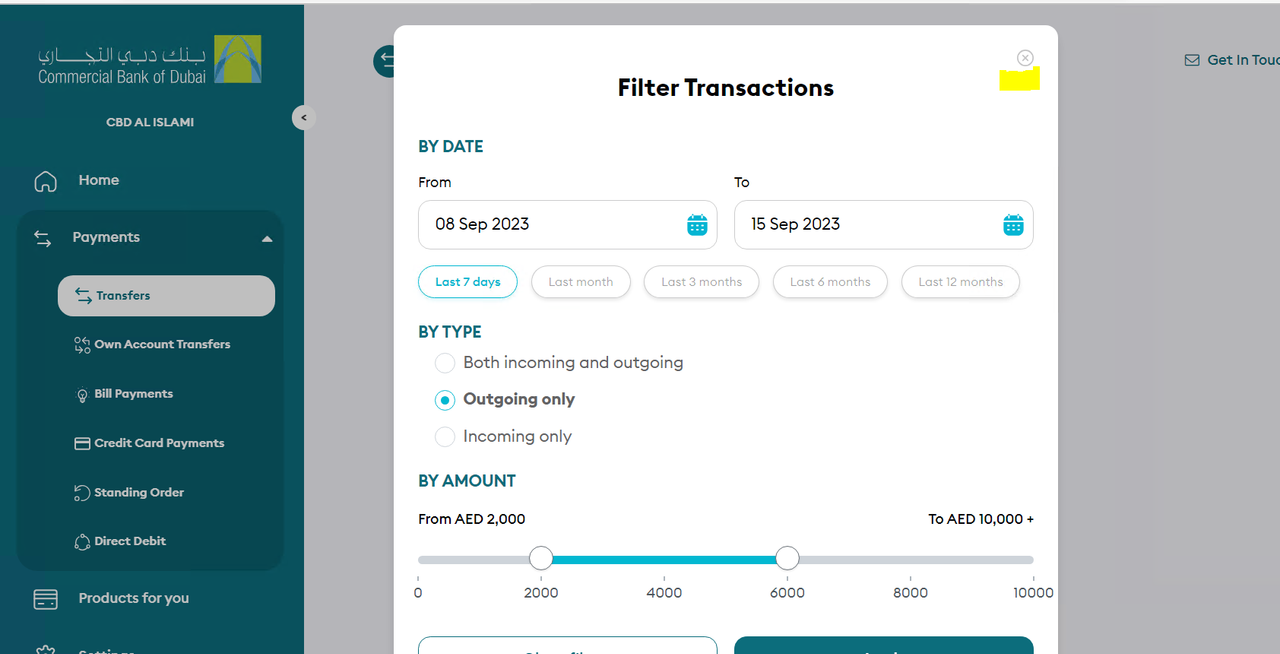Select the Outgoing only radio button
Image resolution: width=1280 pixels, height=654 pixels.
(445, 400)
